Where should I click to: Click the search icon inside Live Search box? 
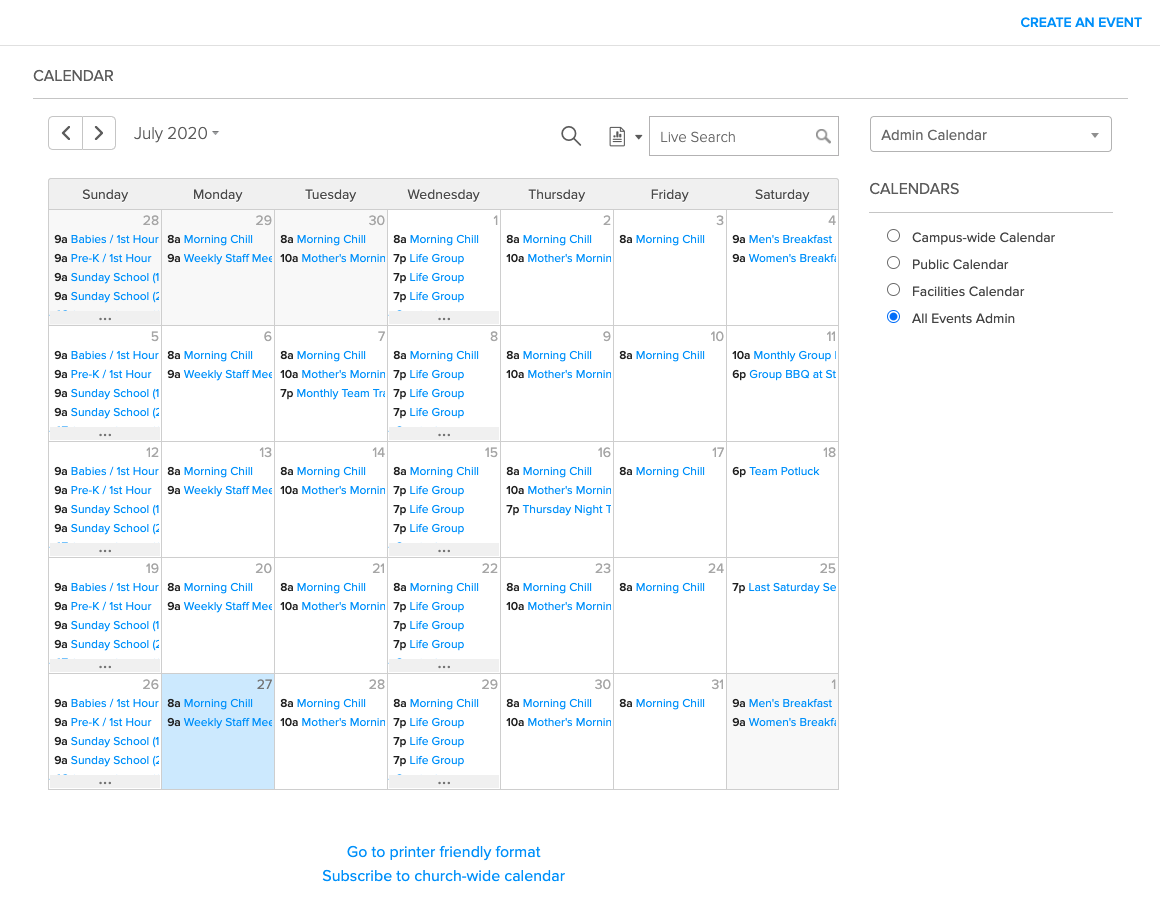click(822, 136)
